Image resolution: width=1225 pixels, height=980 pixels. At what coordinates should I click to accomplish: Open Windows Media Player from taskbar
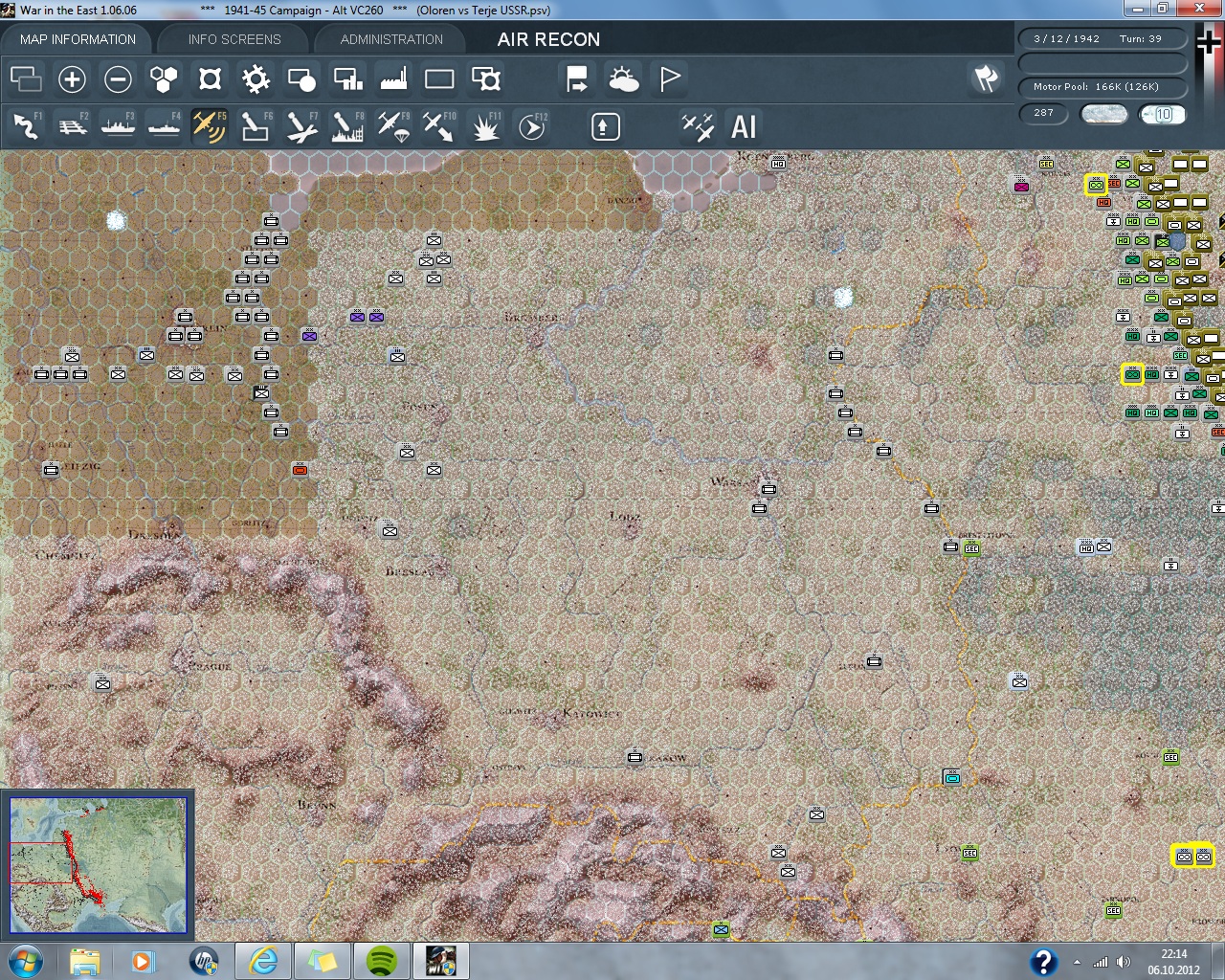click(x=144, y=961)
